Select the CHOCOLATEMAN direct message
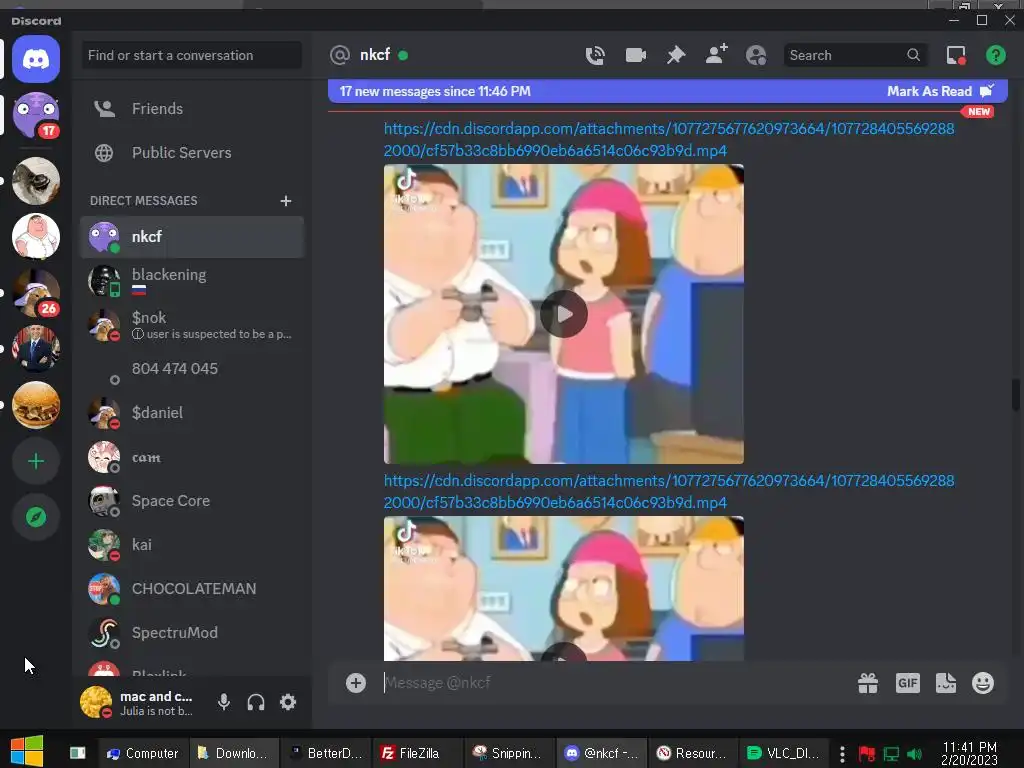Screen dimensions: 1024x768 192,588
